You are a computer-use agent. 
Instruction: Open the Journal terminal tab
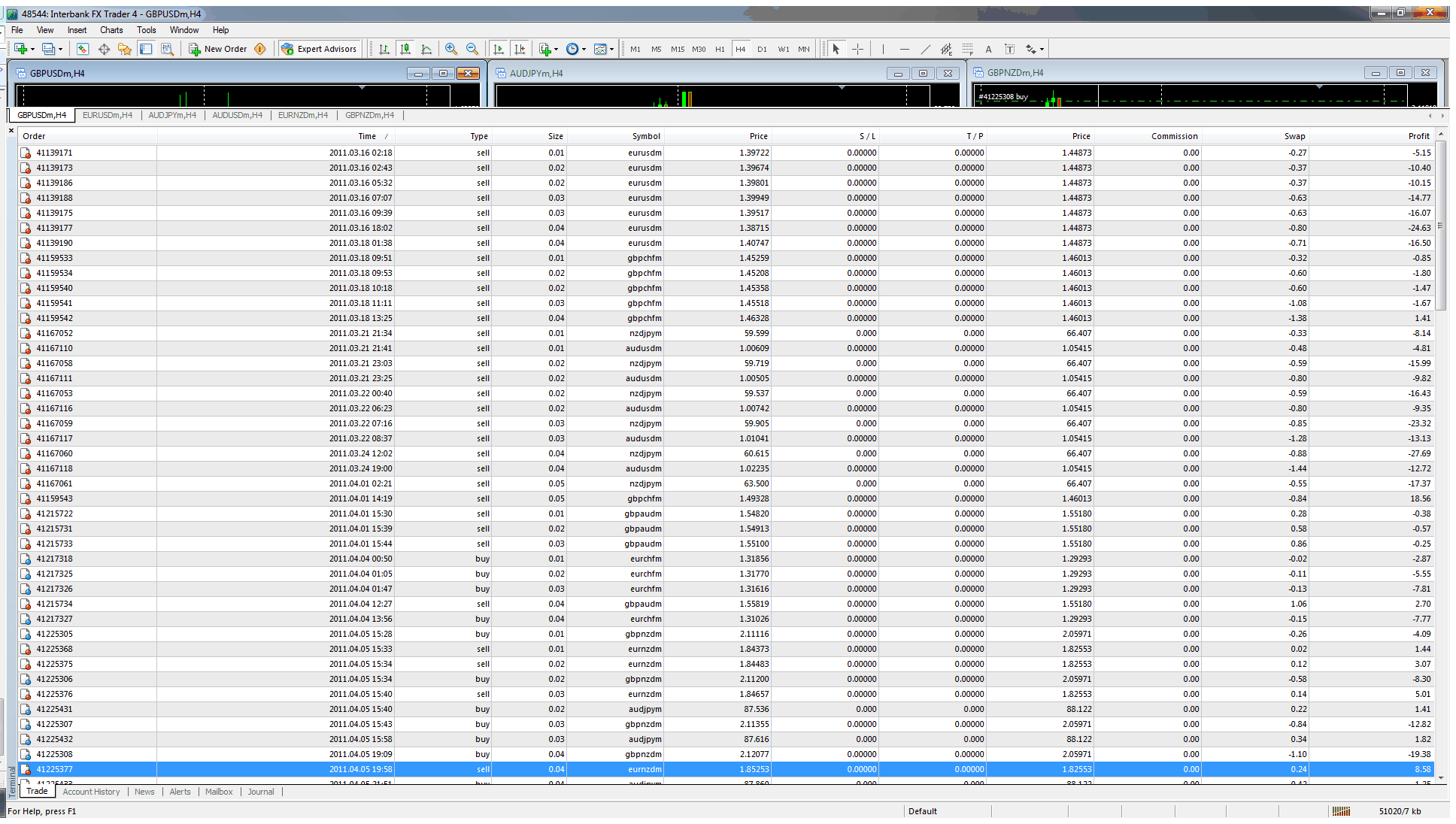261,792
